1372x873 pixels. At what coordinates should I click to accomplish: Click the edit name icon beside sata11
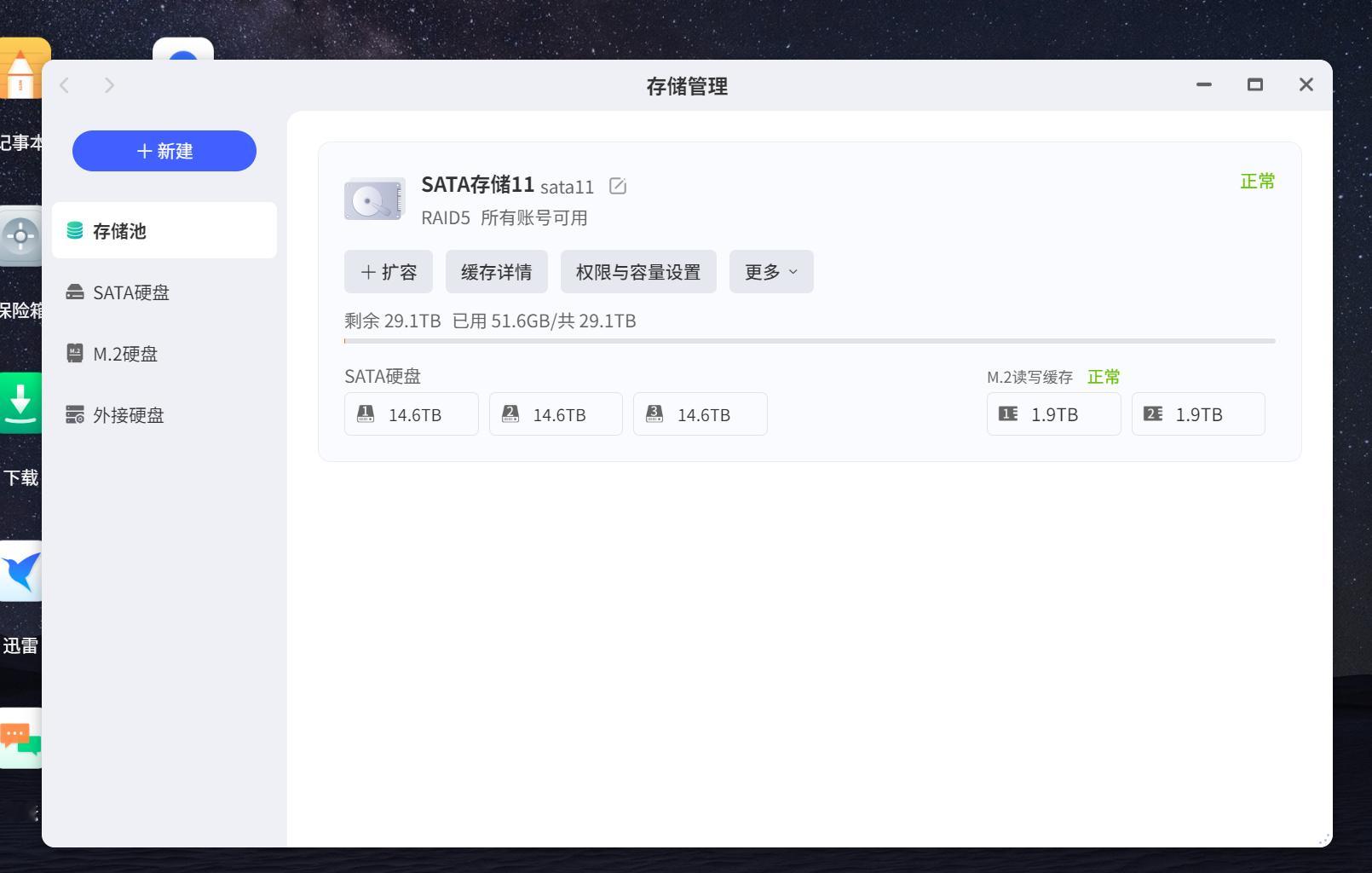pos(618,186)
